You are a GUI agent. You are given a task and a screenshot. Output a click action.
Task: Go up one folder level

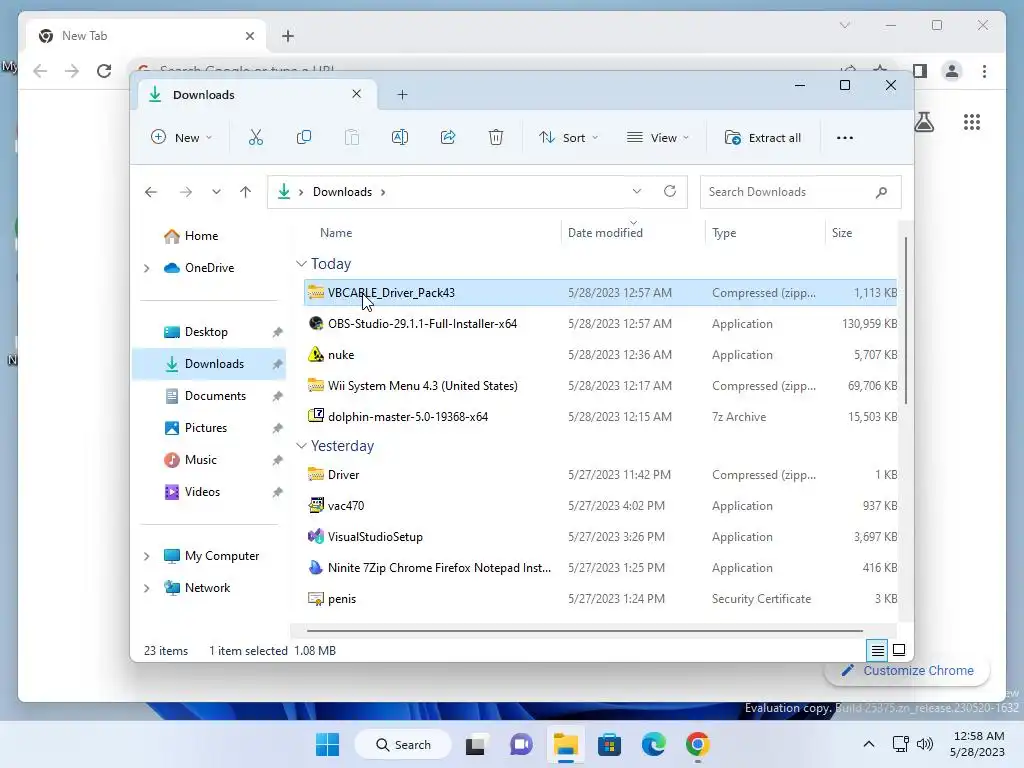click(246, 192)
